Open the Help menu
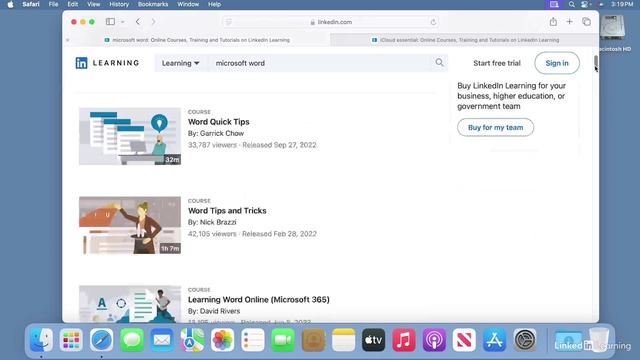This screenshot has height=360, width=640. (214, 4)
